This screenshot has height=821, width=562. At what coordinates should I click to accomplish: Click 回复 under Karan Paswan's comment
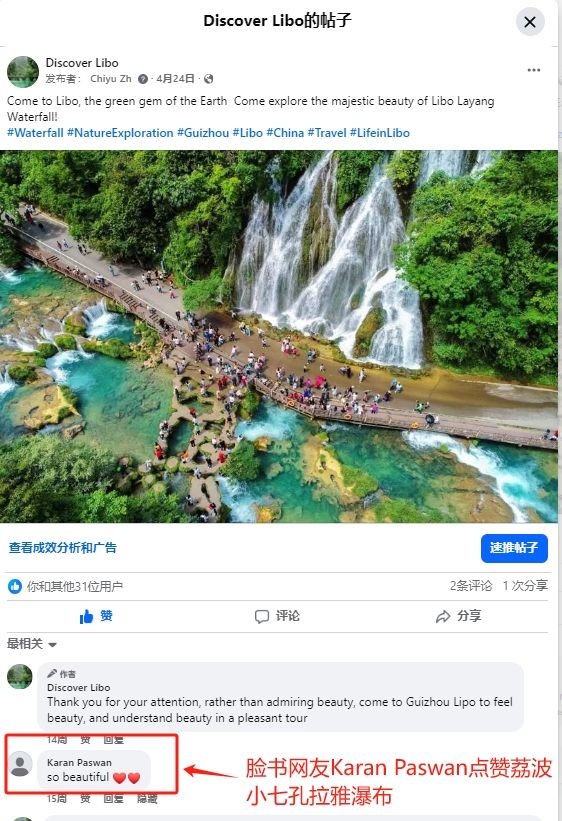click(x=113, y=799)
